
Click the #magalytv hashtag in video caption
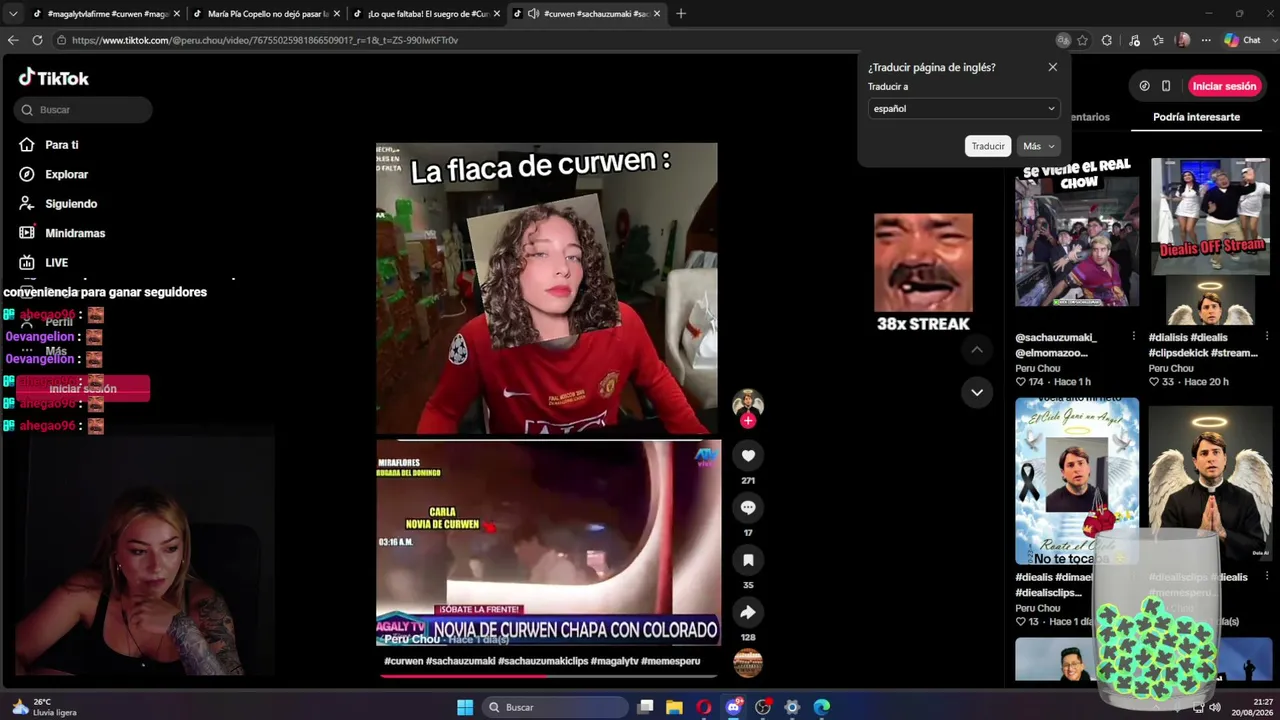614,661
